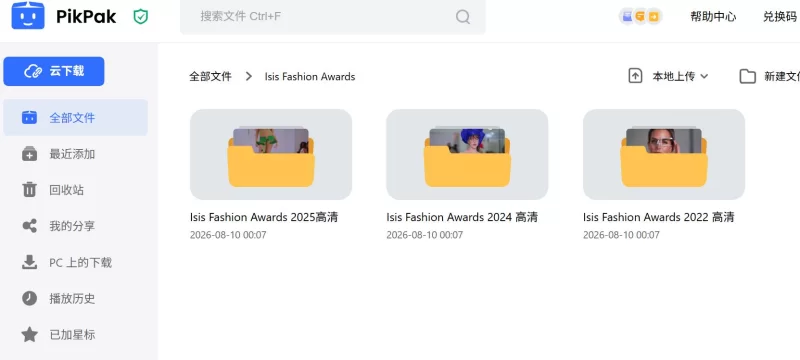800x360 pixels.
Task: Click the breadcrumb chevron separator
Action: [x=248, y=76]
